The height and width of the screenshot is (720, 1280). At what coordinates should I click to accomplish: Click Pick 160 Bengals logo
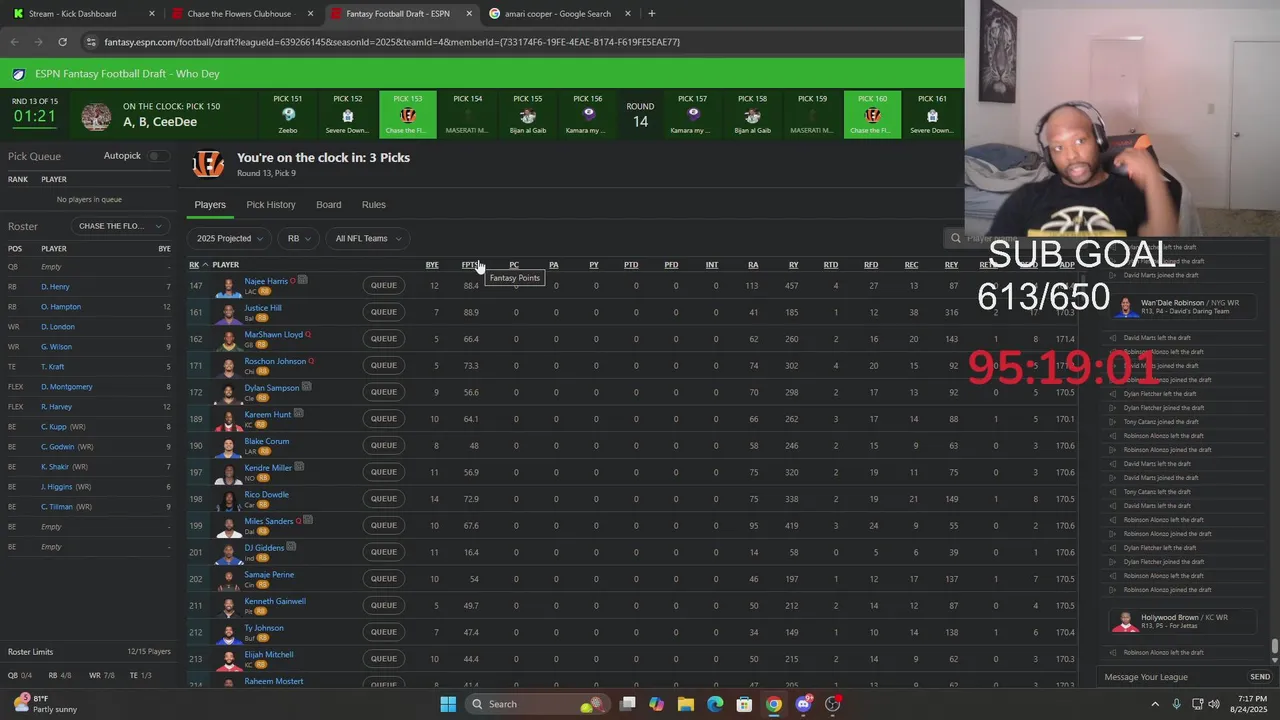point(872,116)
